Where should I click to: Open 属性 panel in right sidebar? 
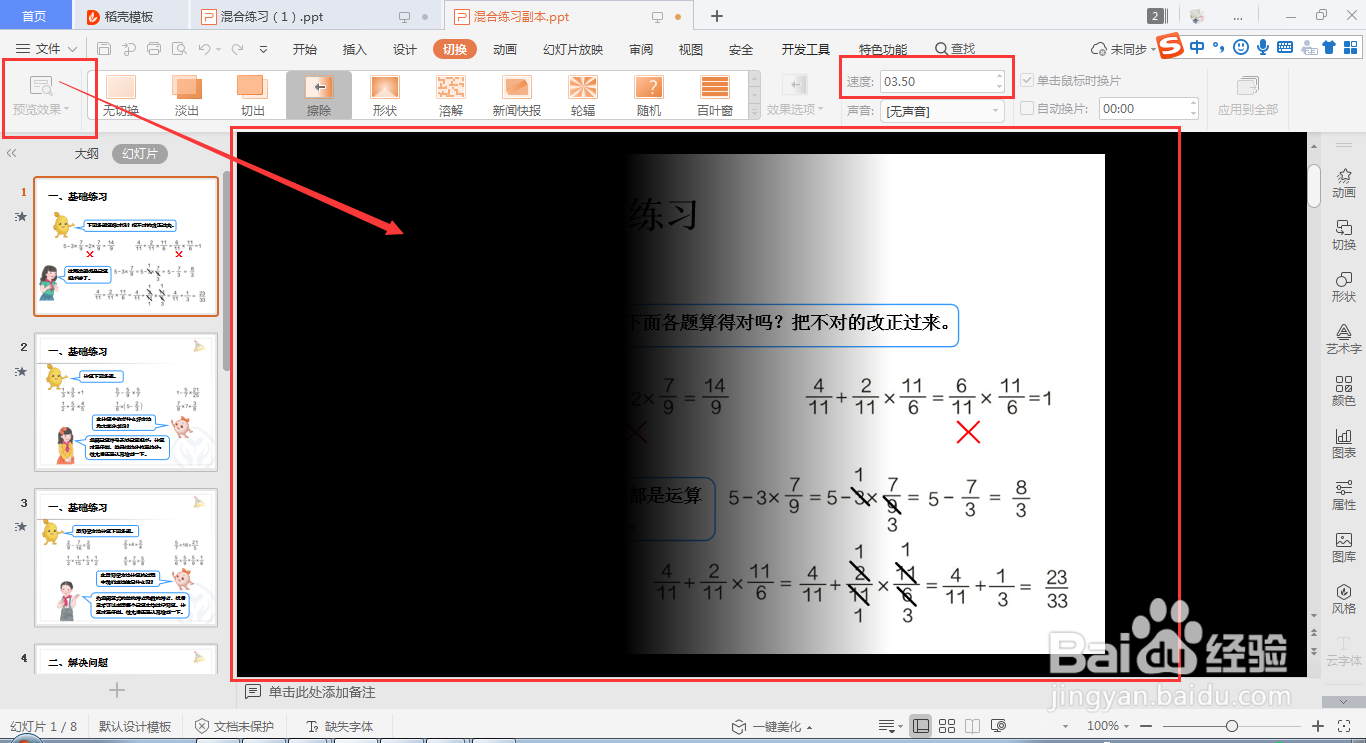tap(1344, 495)
